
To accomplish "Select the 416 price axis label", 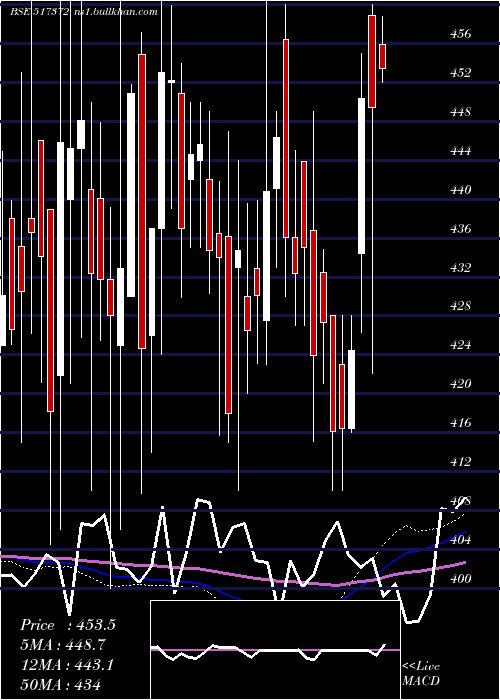I will [461, 422].
